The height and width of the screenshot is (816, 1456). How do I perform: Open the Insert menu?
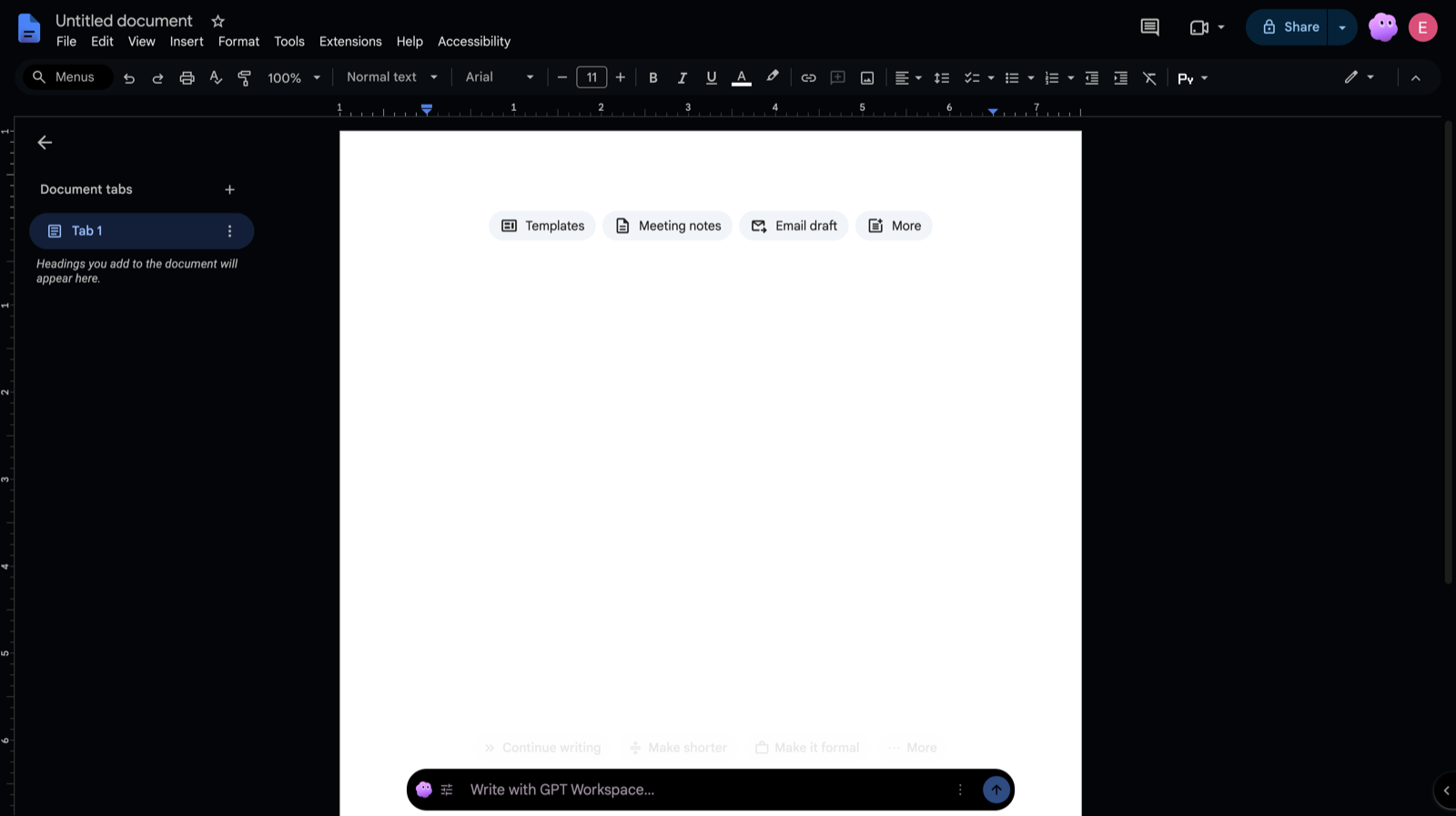click(187, 42)
